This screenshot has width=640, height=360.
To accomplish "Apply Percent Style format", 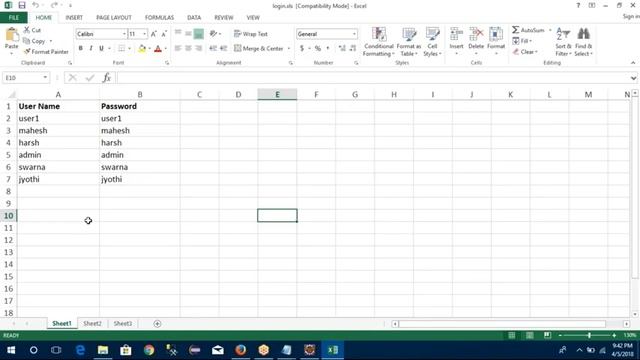I will click(318, 49).
